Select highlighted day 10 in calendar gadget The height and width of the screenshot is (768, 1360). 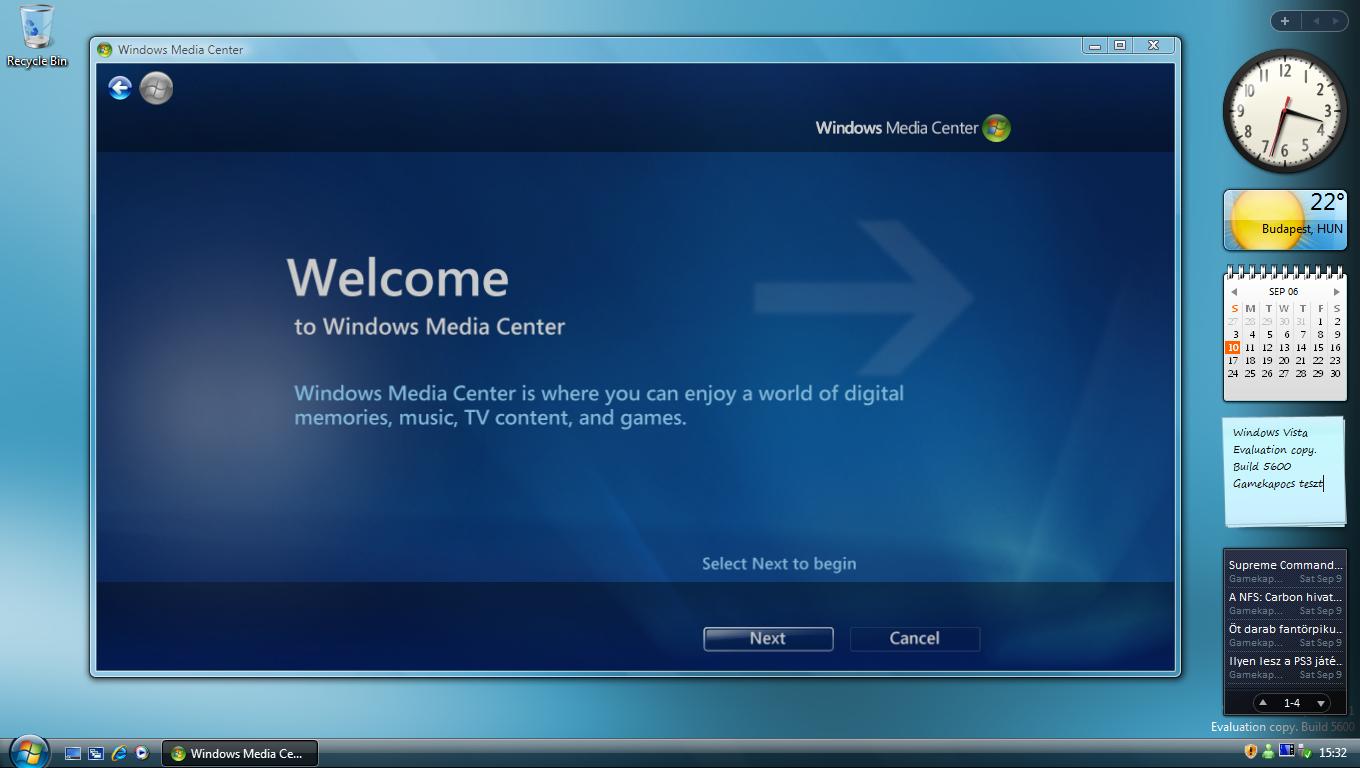pyautogui.click(x=1233, y=347)
